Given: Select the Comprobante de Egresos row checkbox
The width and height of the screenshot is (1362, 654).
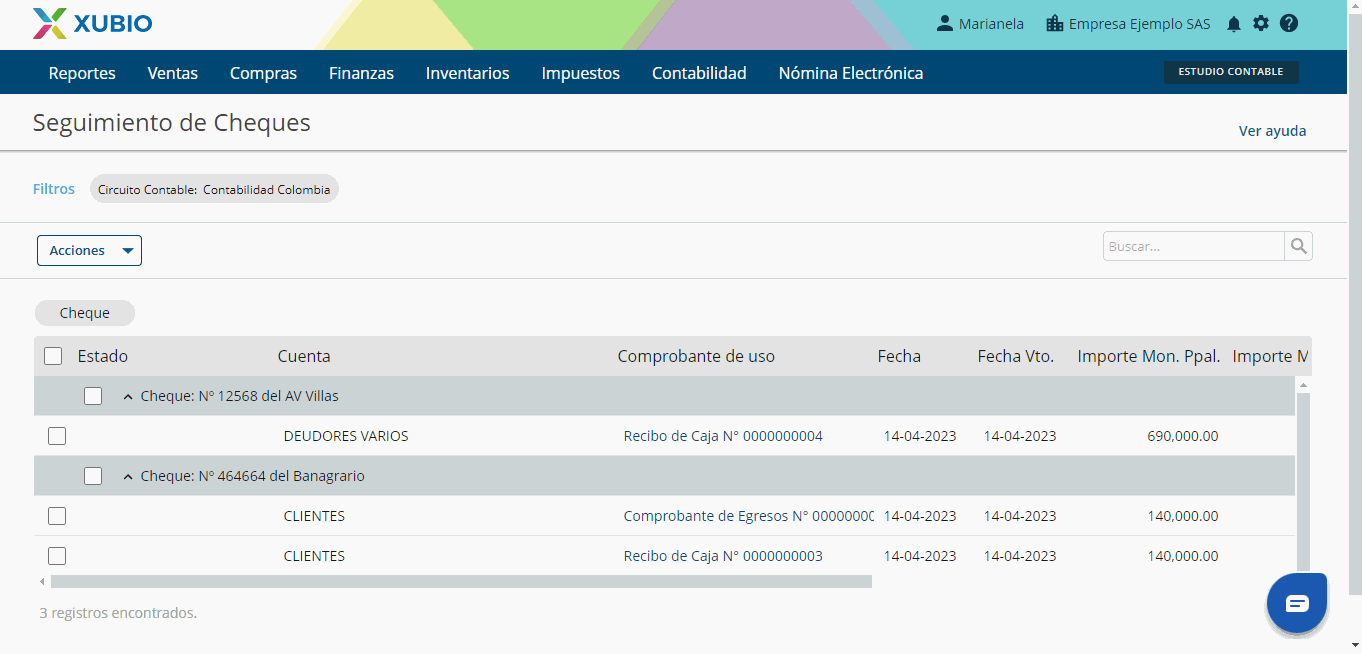Looking at the screenshot, I should 57,516.
